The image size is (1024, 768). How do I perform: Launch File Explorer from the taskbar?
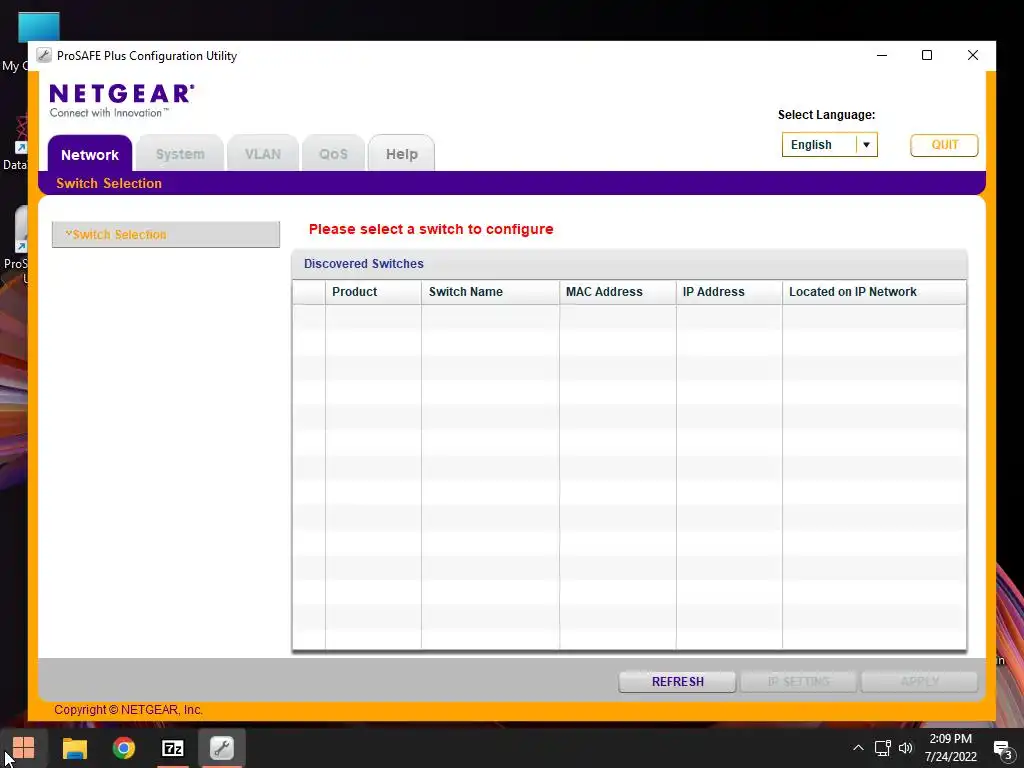(74, 748)
